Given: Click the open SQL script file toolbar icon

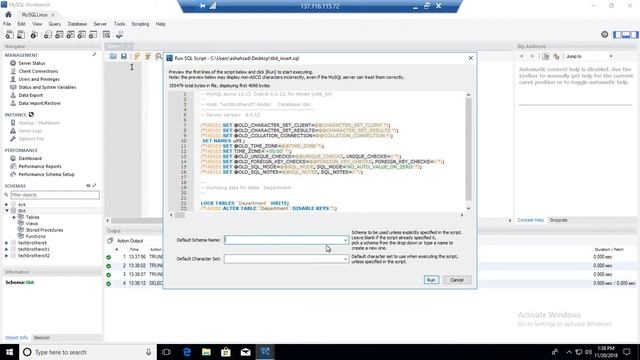Looking at the screenshot, I should [20, 35].
